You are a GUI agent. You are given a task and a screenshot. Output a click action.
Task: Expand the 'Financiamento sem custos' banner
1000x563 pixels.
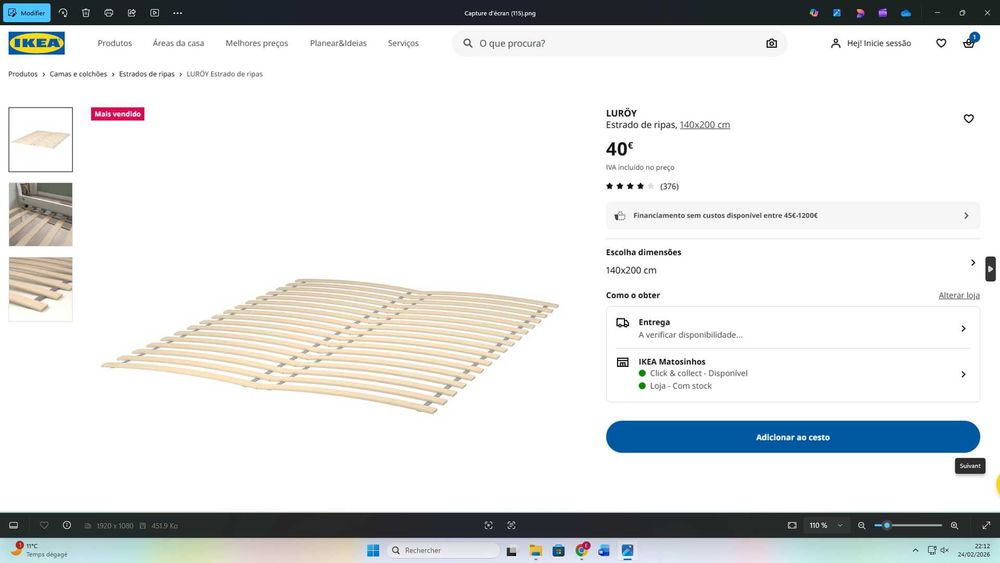pos(793,216)
